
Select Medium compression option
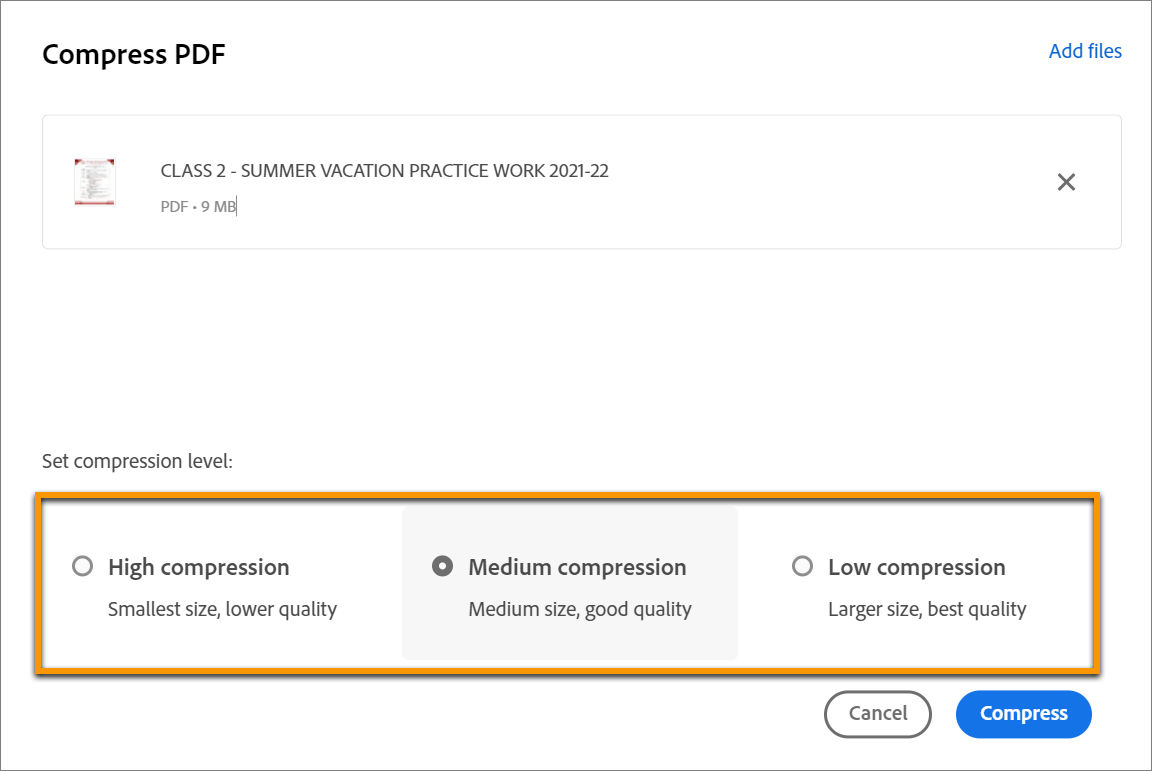click(442, 567)
